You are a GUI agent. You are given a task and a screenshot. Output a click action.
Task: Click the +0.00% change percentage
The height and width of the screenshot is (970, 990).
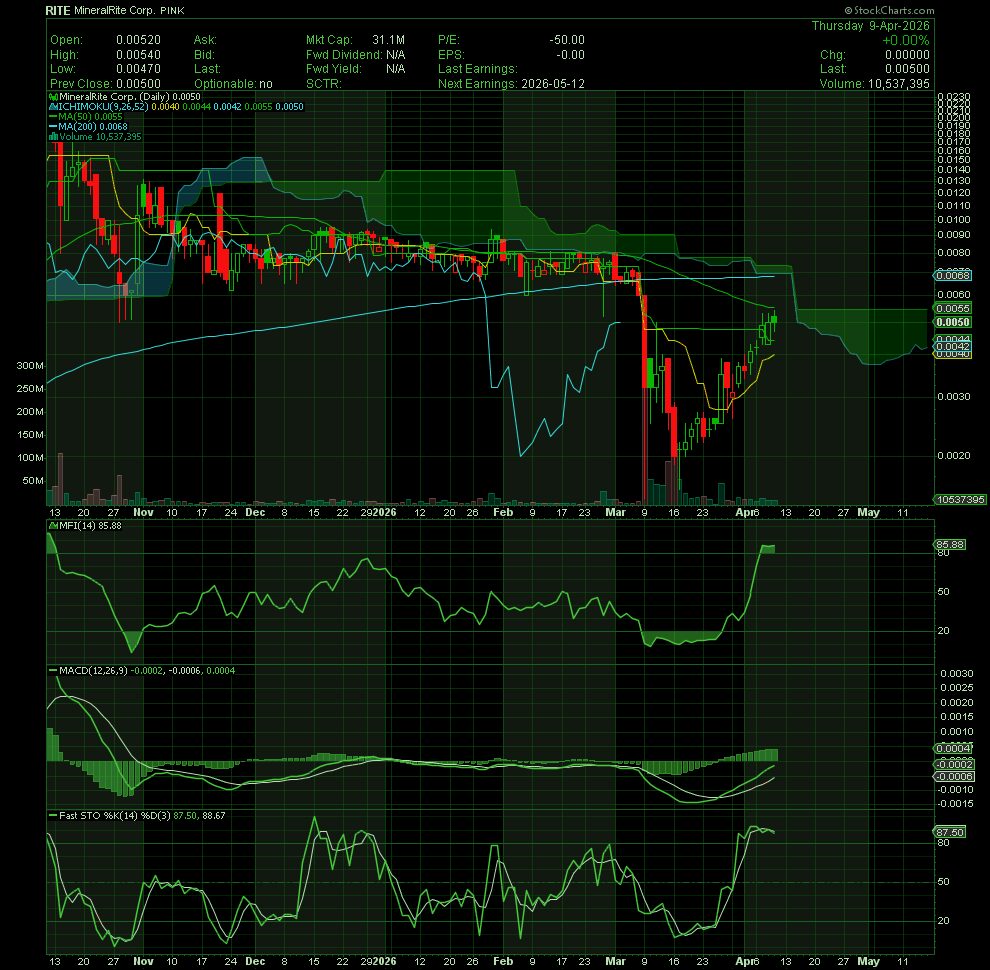(x=905, y=40)
